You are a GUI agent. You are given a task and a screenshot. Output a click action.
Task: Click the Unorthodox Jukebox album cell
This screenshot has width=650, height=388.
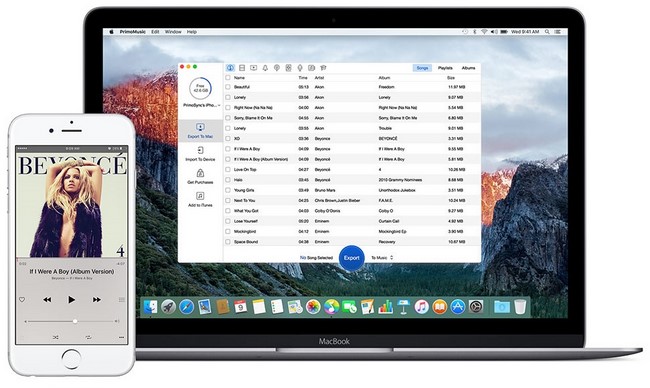click(x=397, y=190)
